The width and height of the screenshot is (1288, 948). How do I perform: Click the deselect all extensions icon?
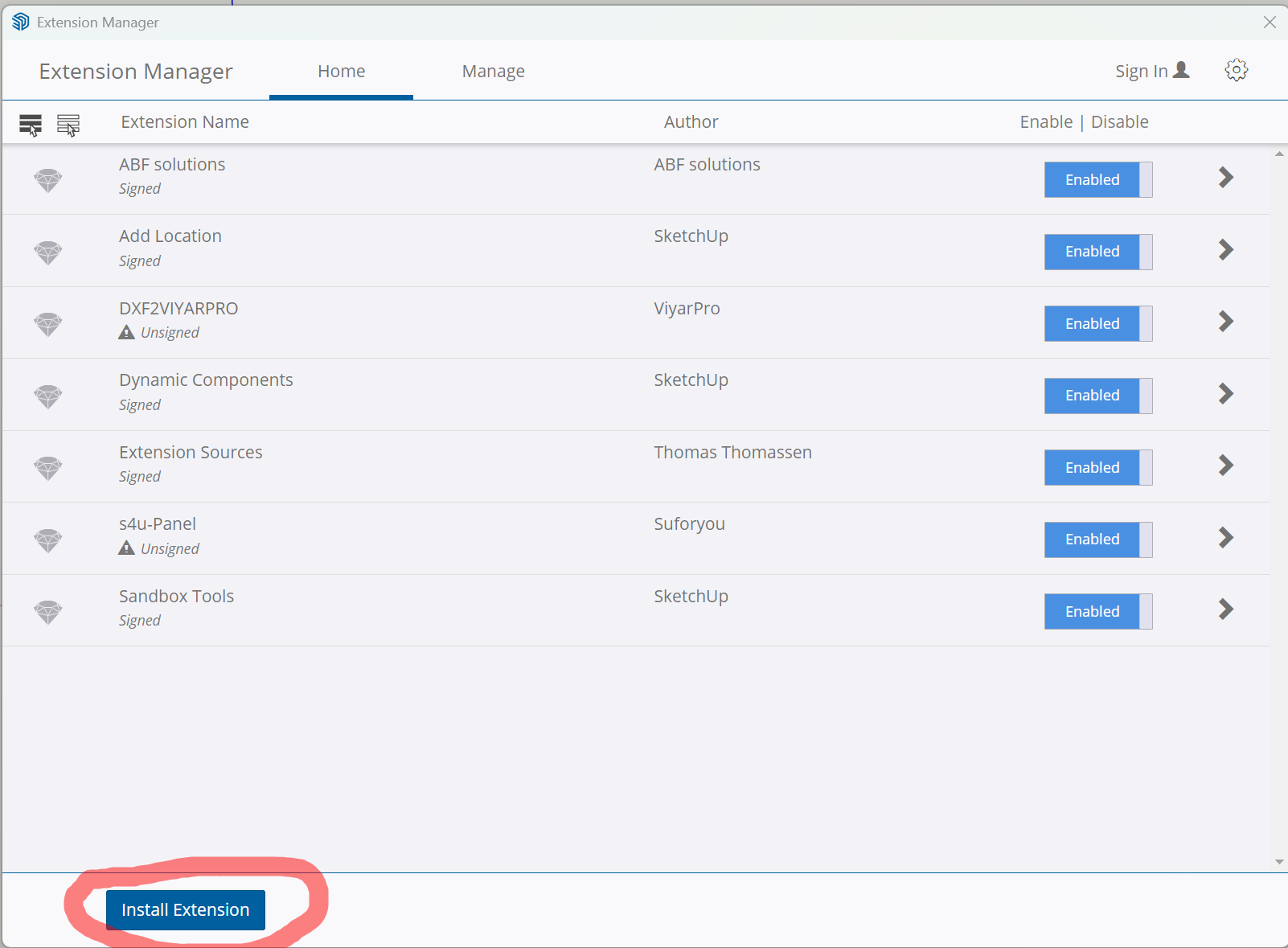pyautogui.click(x=68, y=125)
